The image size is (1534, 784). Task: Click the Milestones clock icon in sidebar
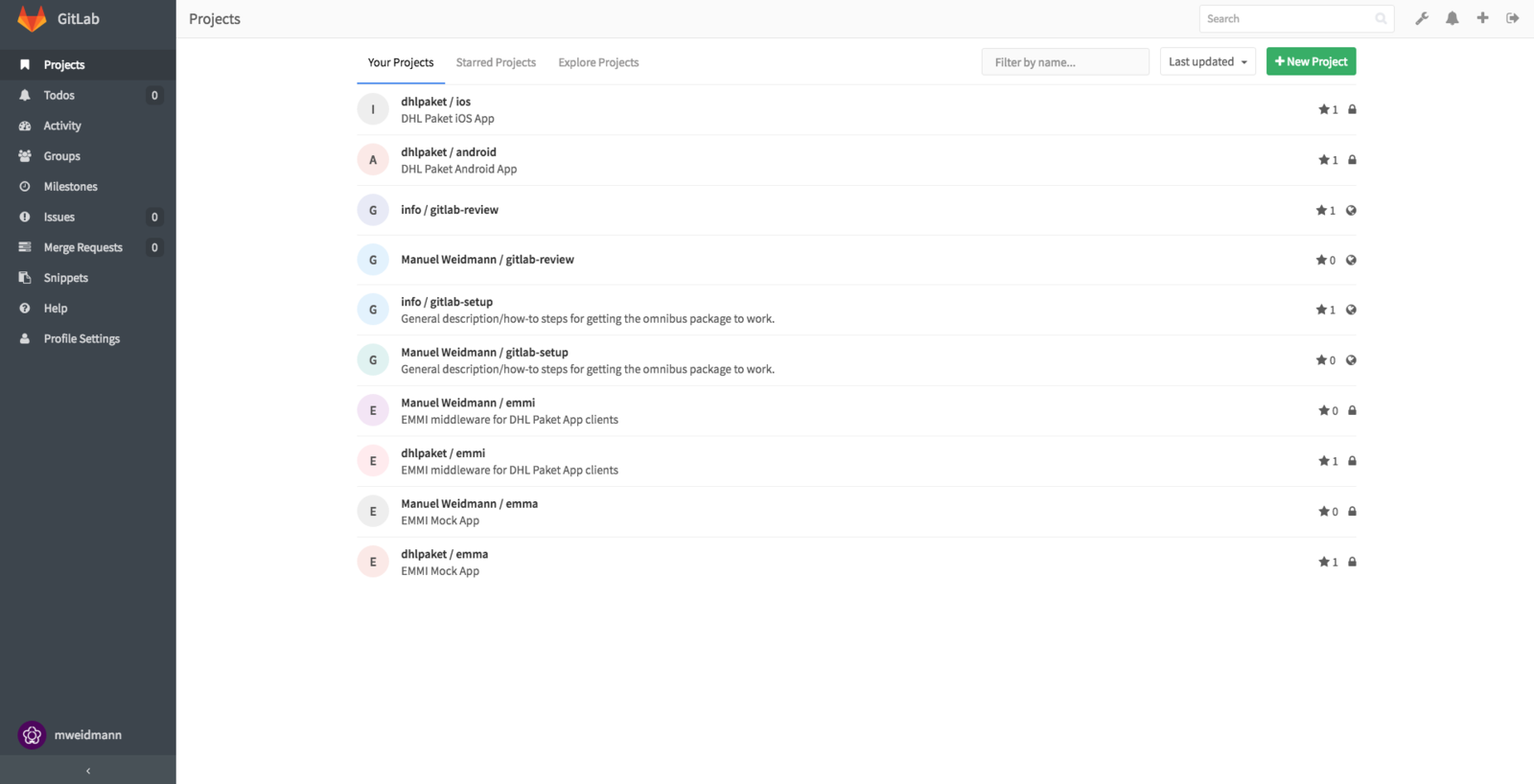[x=25, y=187]
